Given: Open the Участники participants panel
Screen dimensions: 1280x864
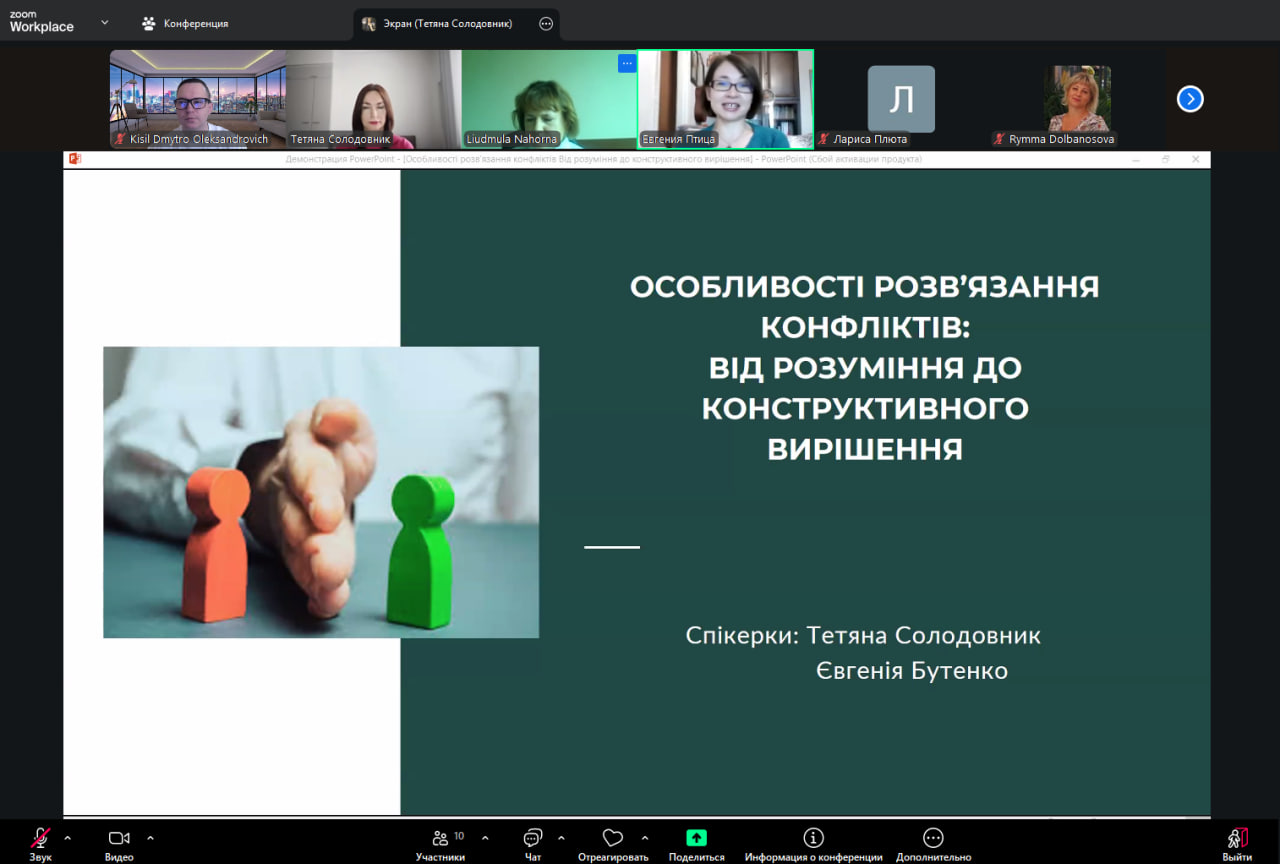Looking at the screenshot, I should click(x=441, y=839).
